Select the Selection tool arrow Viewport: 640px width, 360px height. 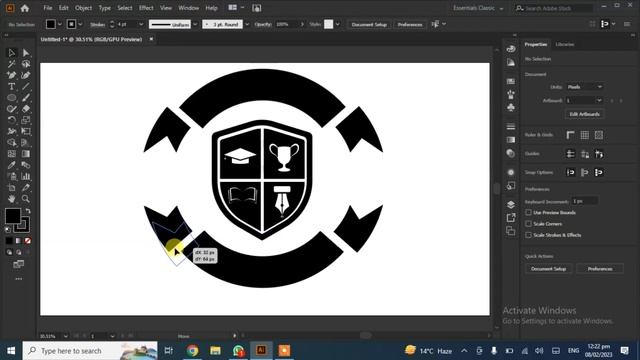point(11,53)
